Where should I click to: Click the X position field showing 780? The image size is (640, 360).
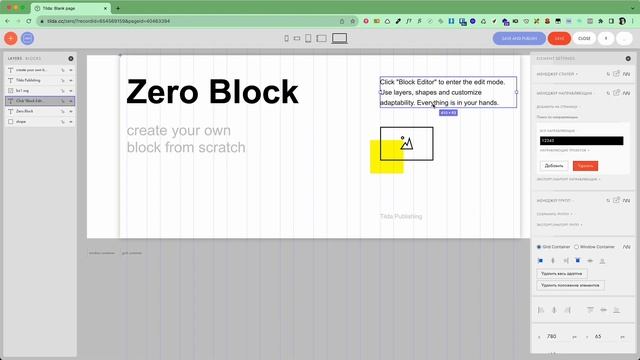coord(551,336)
